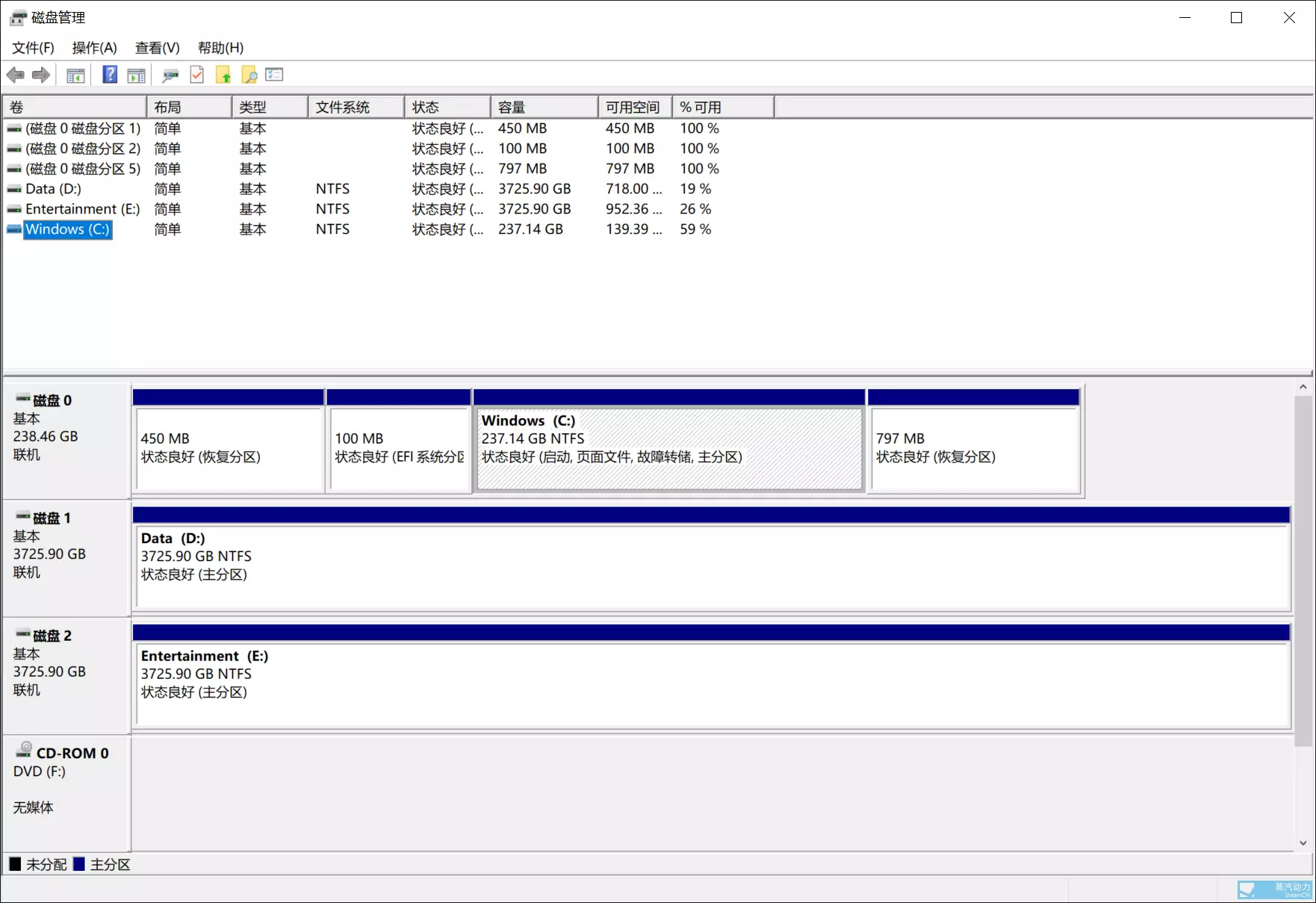Select the Windows (C:) partition block
Viewport: 1316px width, 903px height.
669,441
